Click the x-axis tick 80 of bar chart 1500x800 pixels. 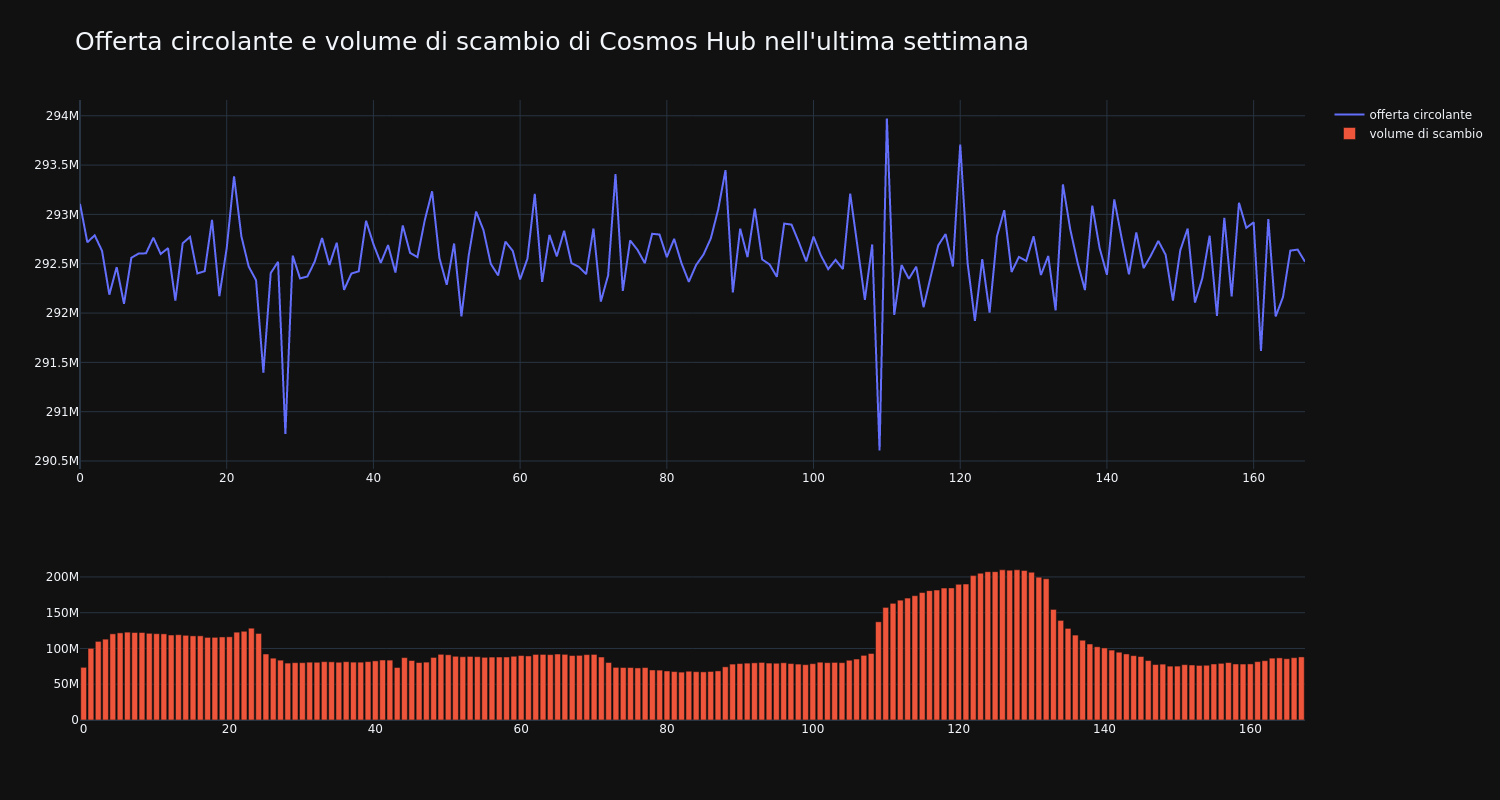click(x=666, y=729)
